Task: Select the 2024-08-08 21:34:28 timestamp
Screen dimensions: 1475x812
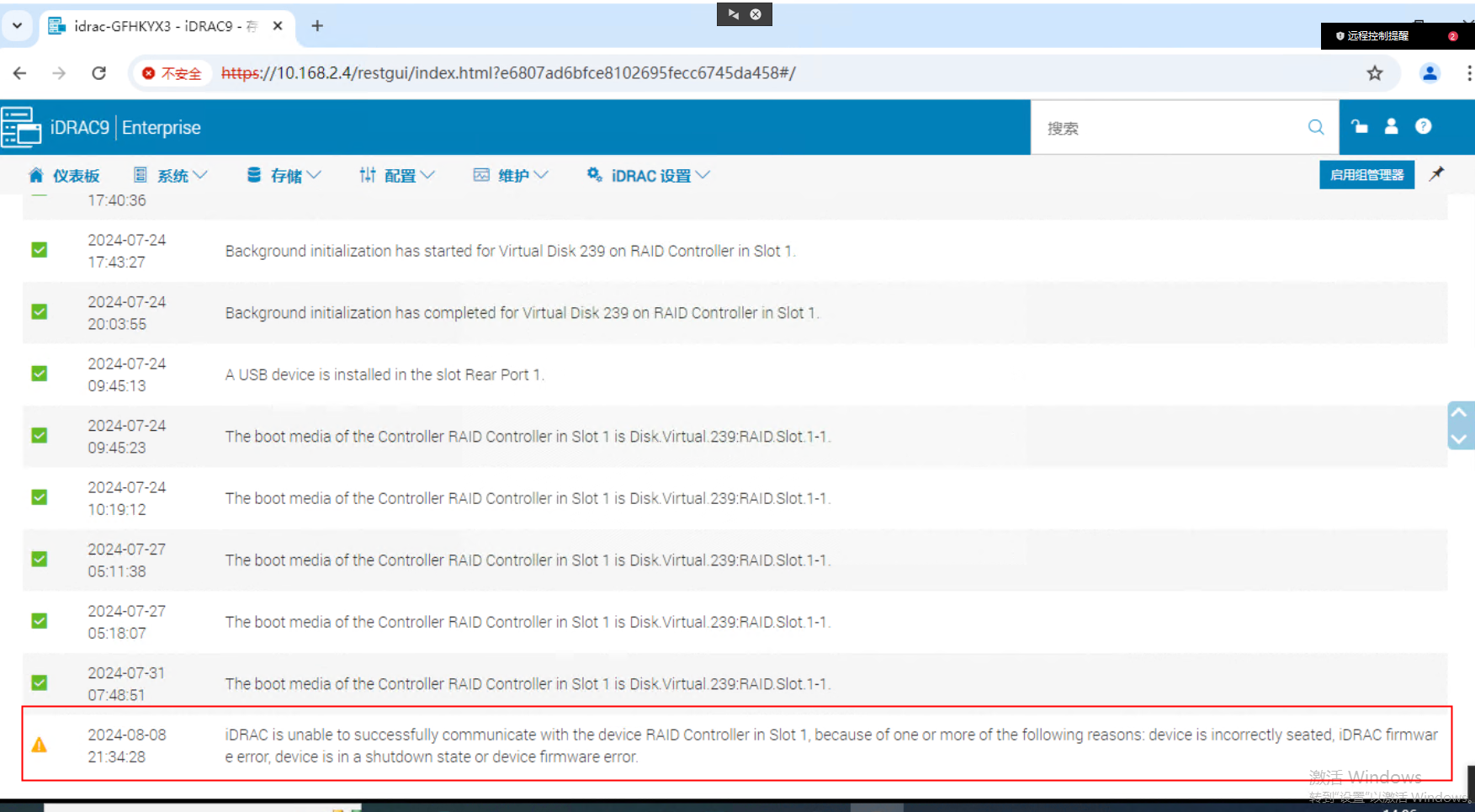Action: tap(127, 746)
